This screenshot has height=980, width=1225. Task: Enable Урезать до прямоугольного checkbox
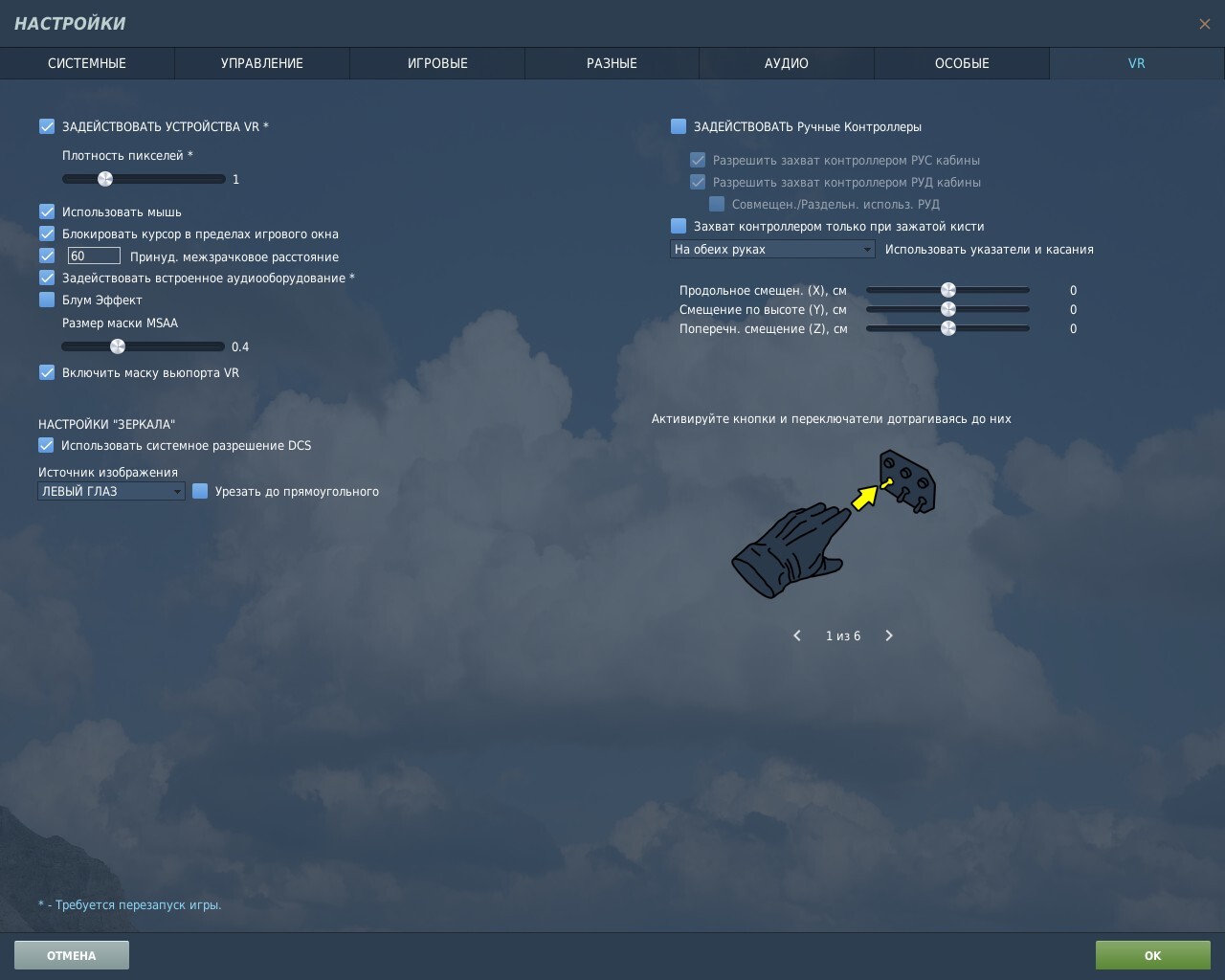tap(200, 491)
